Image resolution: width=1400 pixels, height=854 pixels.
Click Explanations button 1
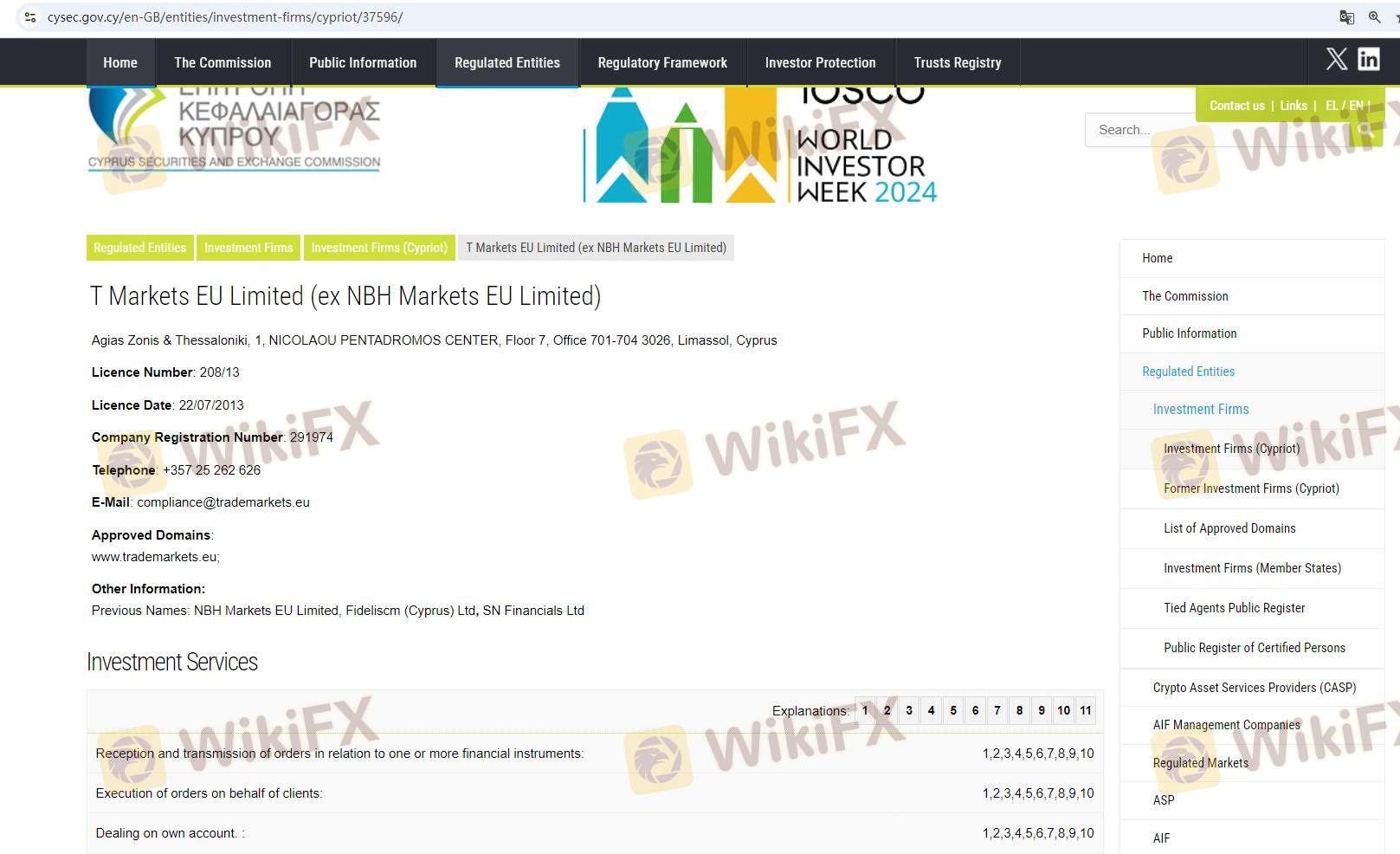865,710
